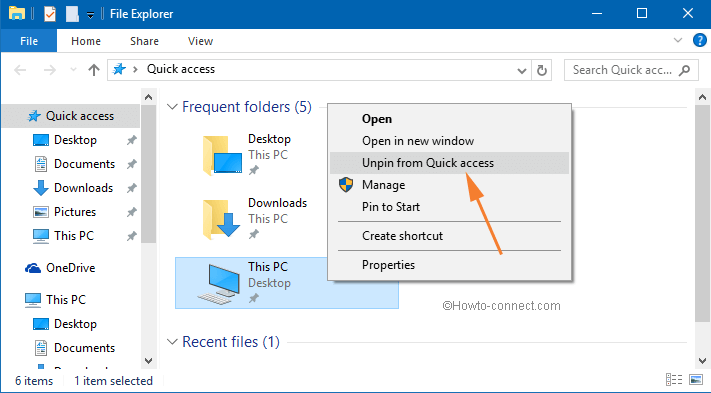Click the New folder quick toolbar icon
The image size is (711, 393).
72,14
